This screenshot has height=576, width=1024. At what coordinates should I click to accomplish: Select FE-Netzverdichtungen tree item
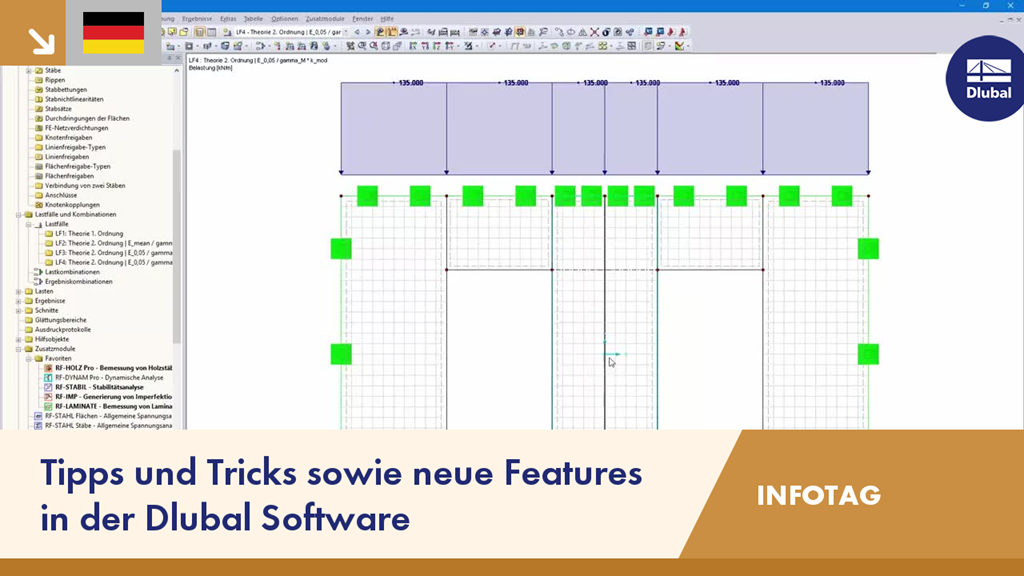coord(76,128)
